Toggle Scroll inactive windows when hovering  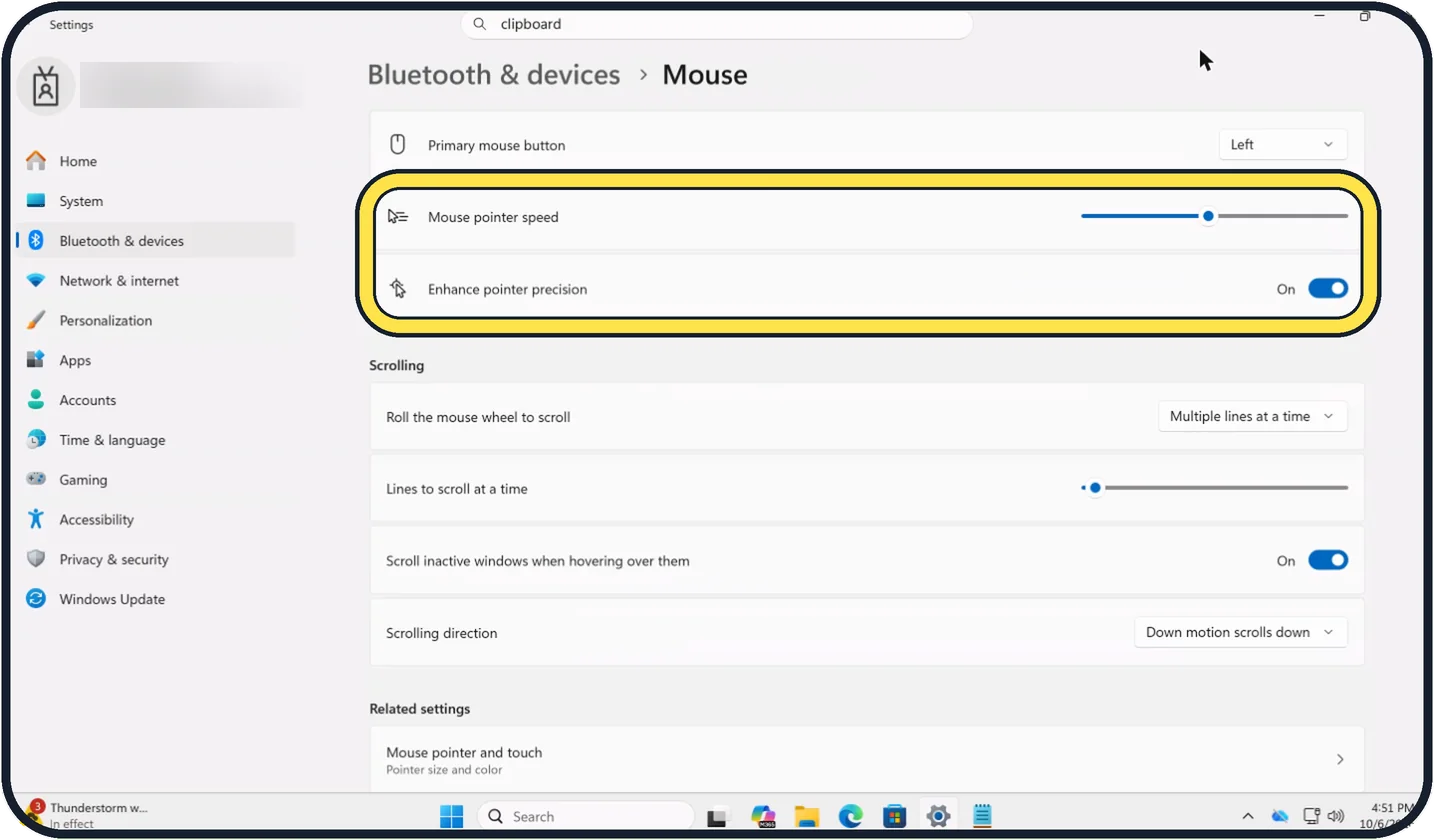[1328, 561]
